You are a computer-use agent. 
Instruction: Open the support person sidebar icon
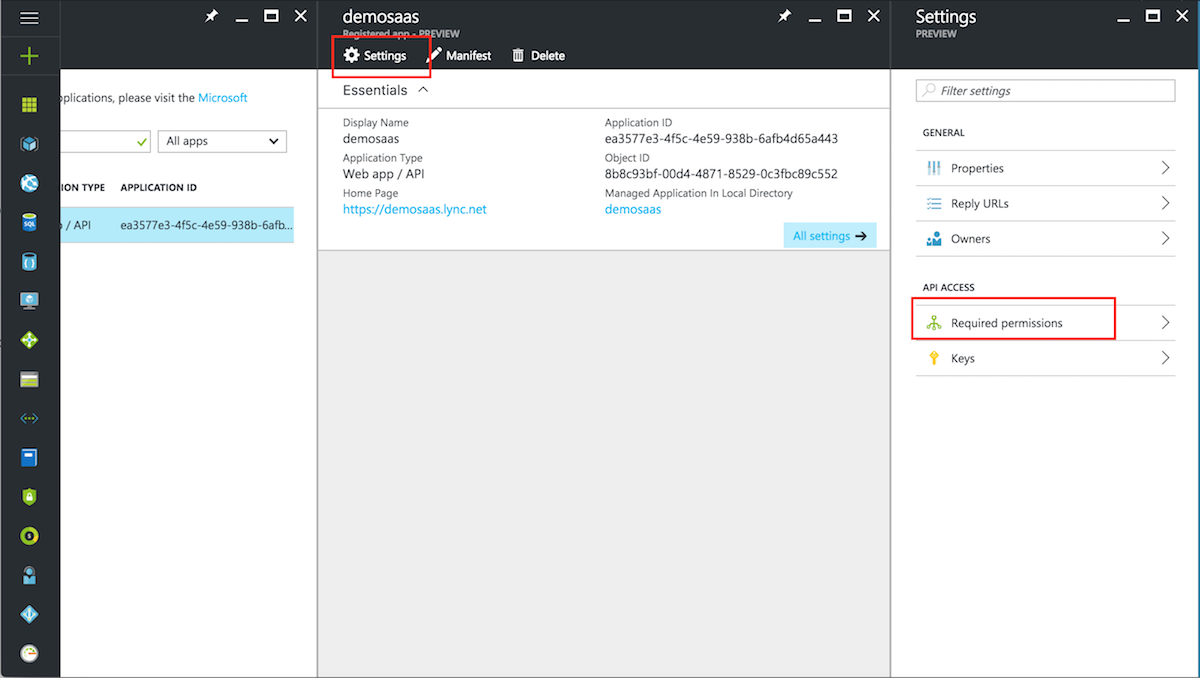click(x=29, y=575)
